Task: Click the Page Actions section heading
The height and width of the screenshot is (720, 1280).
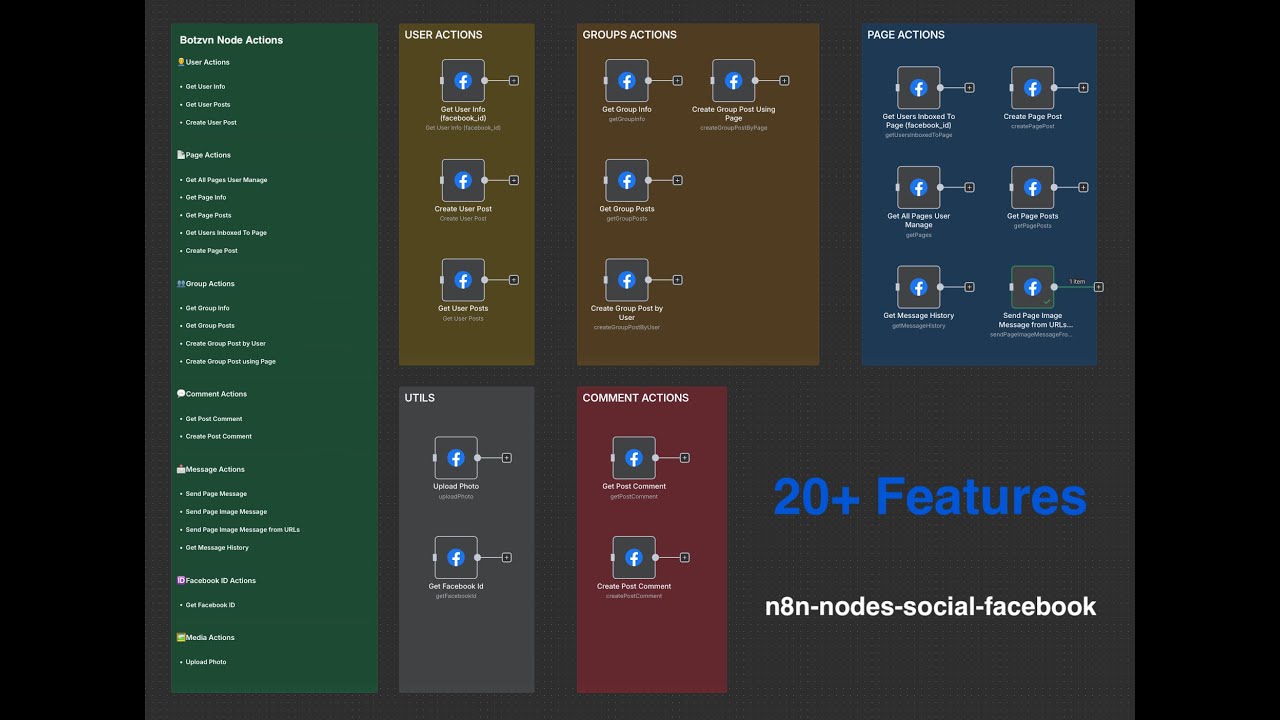Action: pos(203,155)
